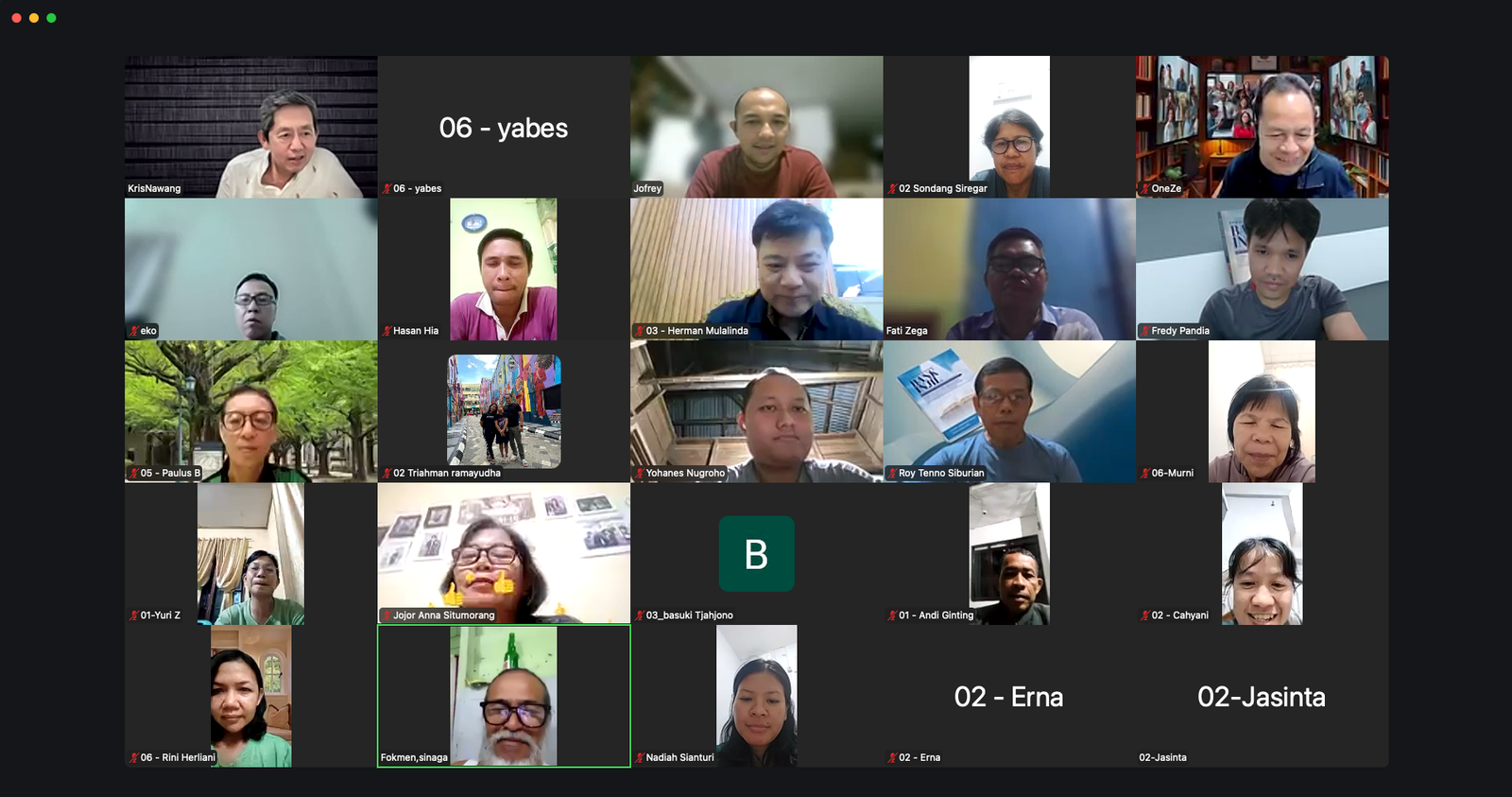
Task: Click the green macOS fullscreen window button
Action: coord(51,18)
